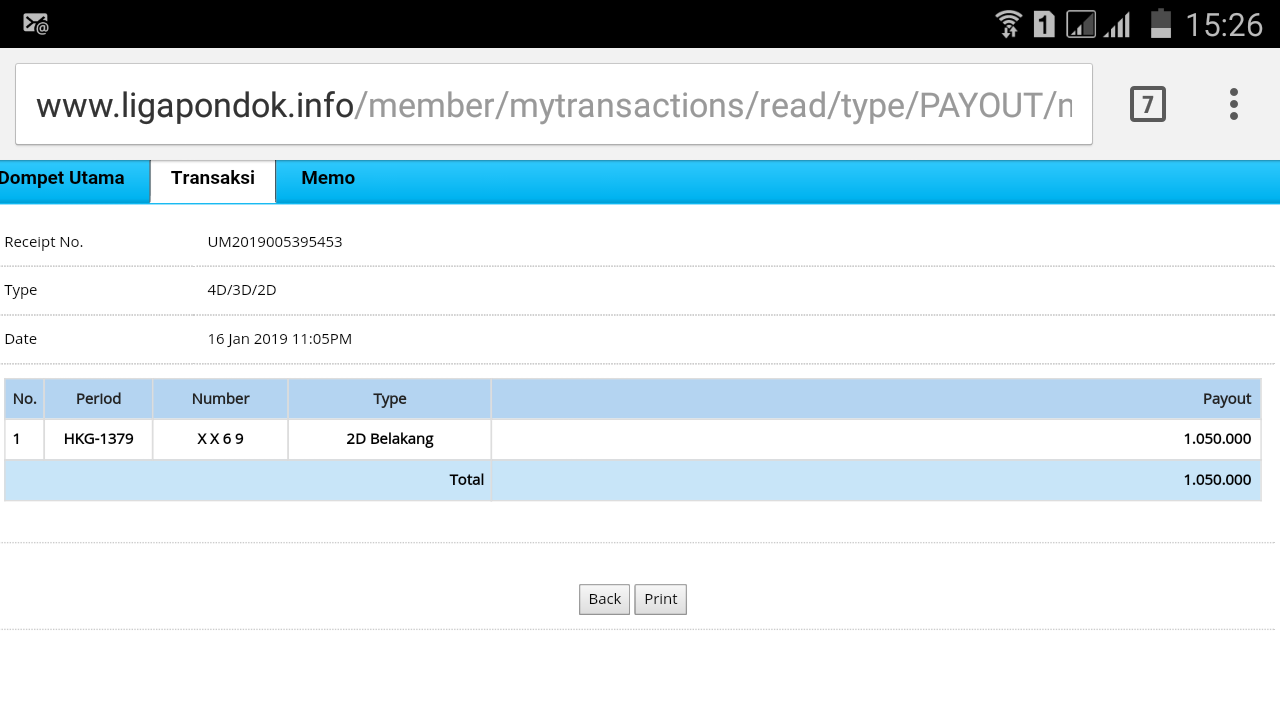Tap the Total payout amount 1.050.000
This screenshot has height=720, width=1280.
pos(1216,480)
